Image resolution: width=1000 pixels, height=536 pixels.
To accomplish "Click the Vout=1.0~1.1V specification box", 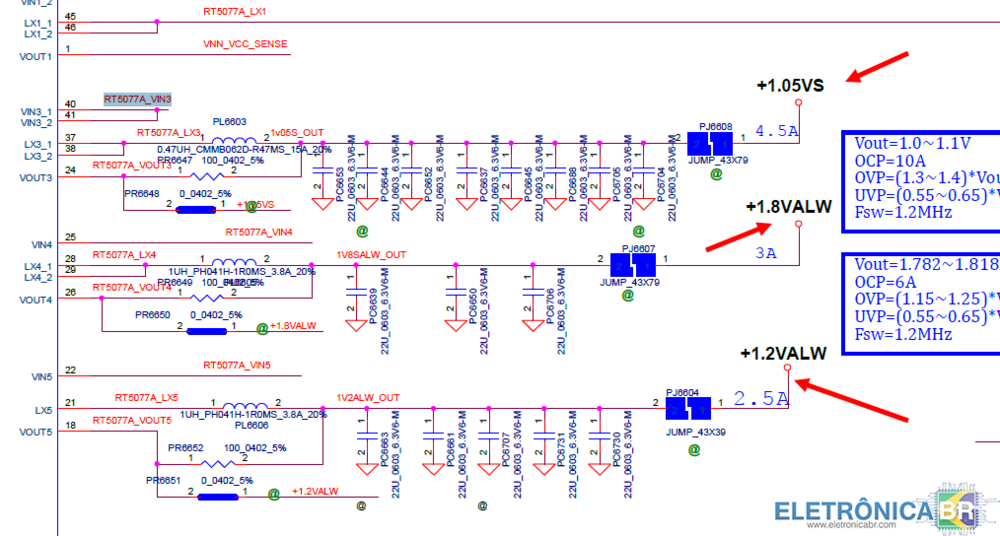I will (x=920, y=178).
